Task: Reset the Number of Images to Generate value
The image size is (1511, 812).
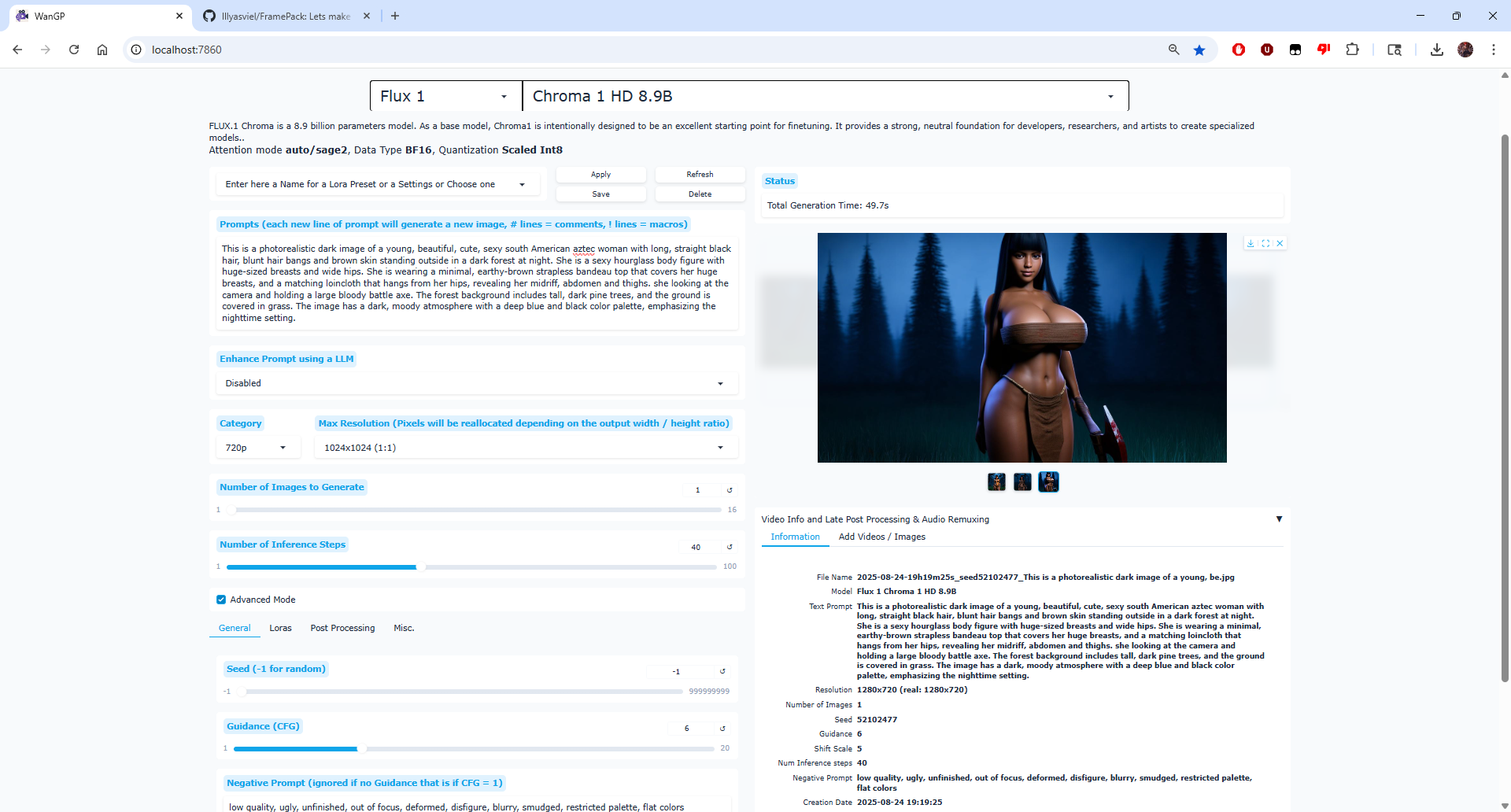Action: (x=730, y=490)
